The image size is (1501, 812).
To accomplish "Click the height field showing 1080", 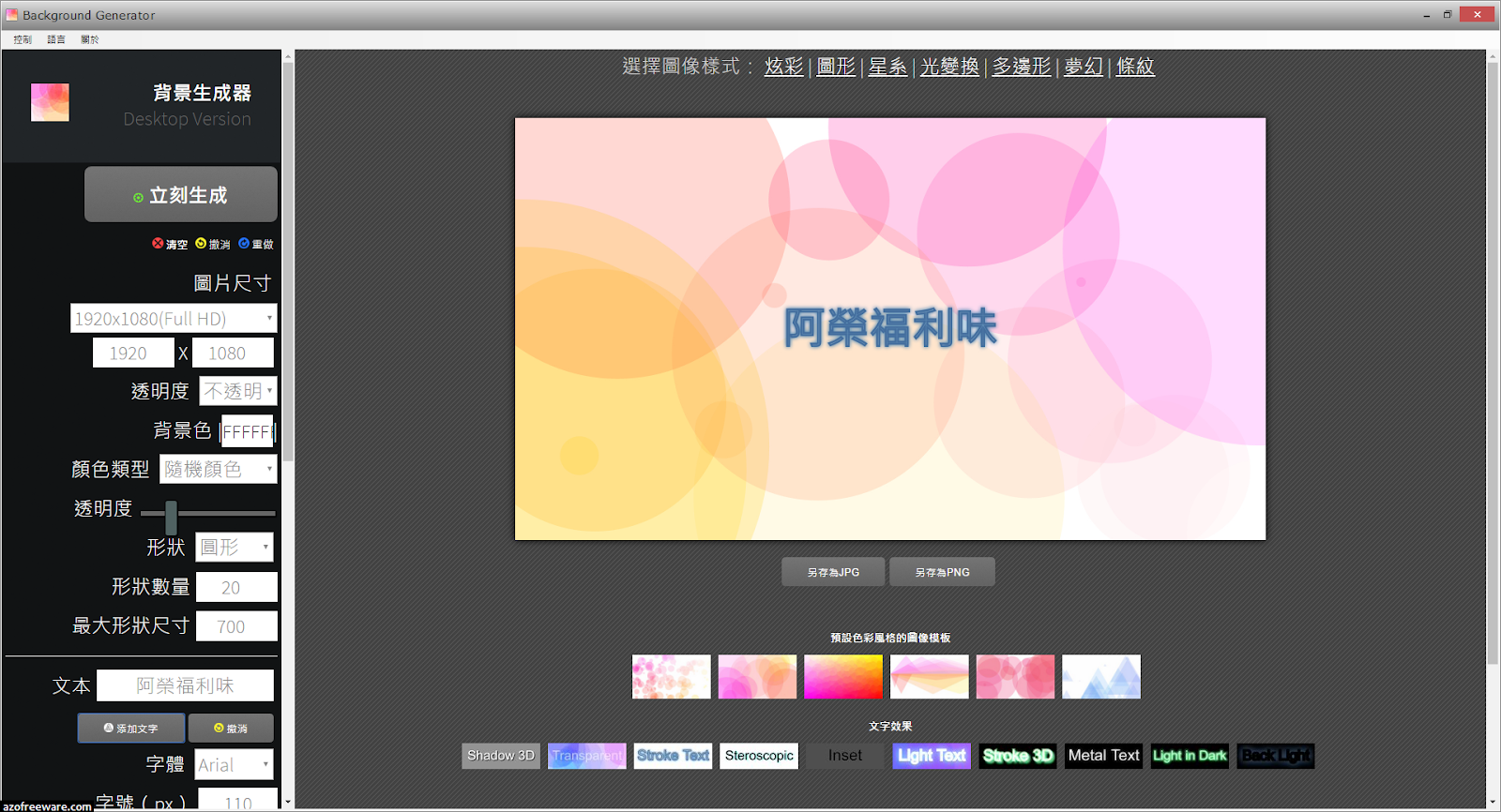I will pyautogui.click(x=233, y=353).
